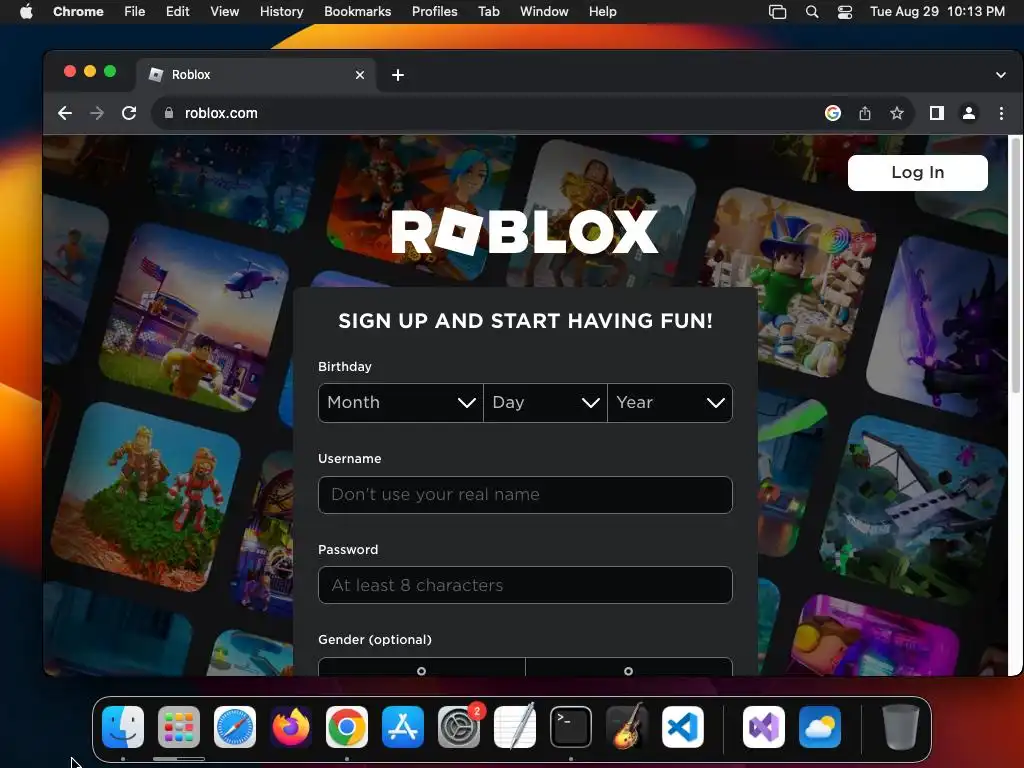Open the Weather app from the dock
The width and height of the screenshot is (1024, 768).
(x=820, y=727)
